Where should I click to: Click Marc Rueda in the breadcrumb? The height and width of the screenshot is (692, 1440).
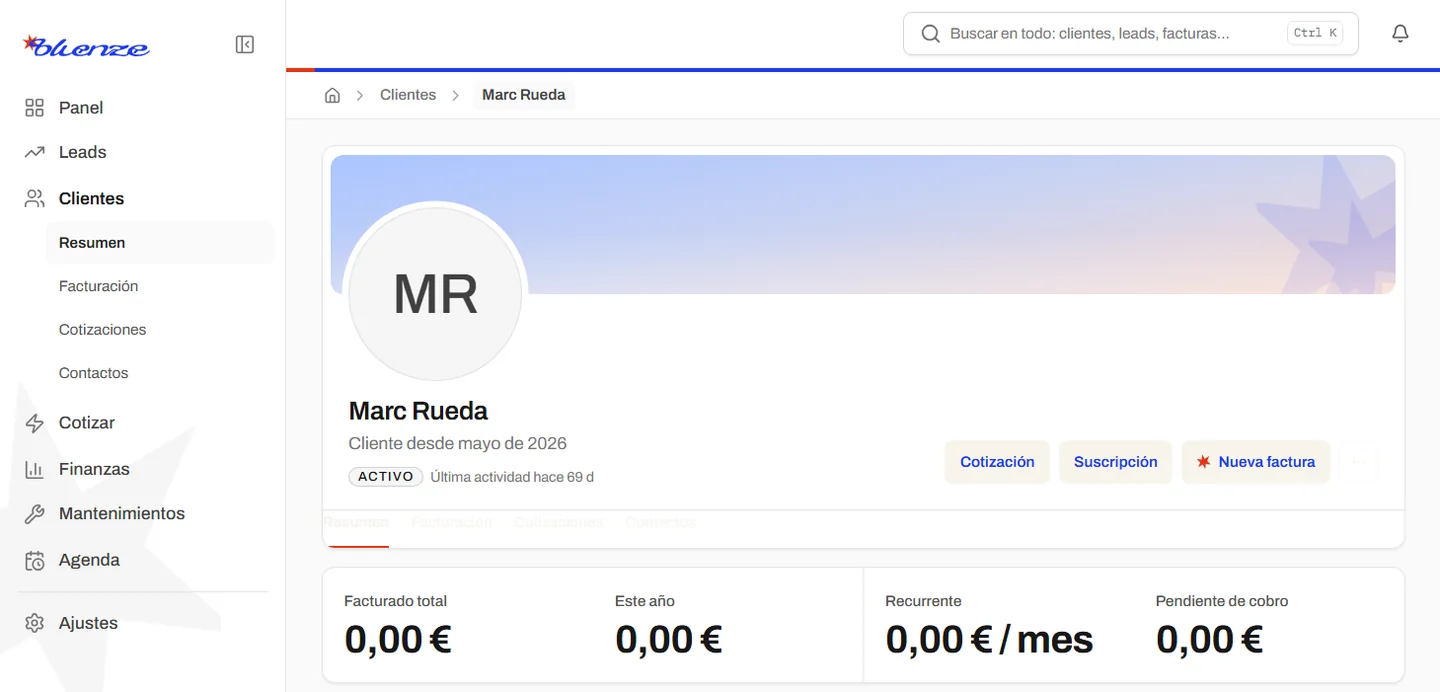[x=523, y=95]
